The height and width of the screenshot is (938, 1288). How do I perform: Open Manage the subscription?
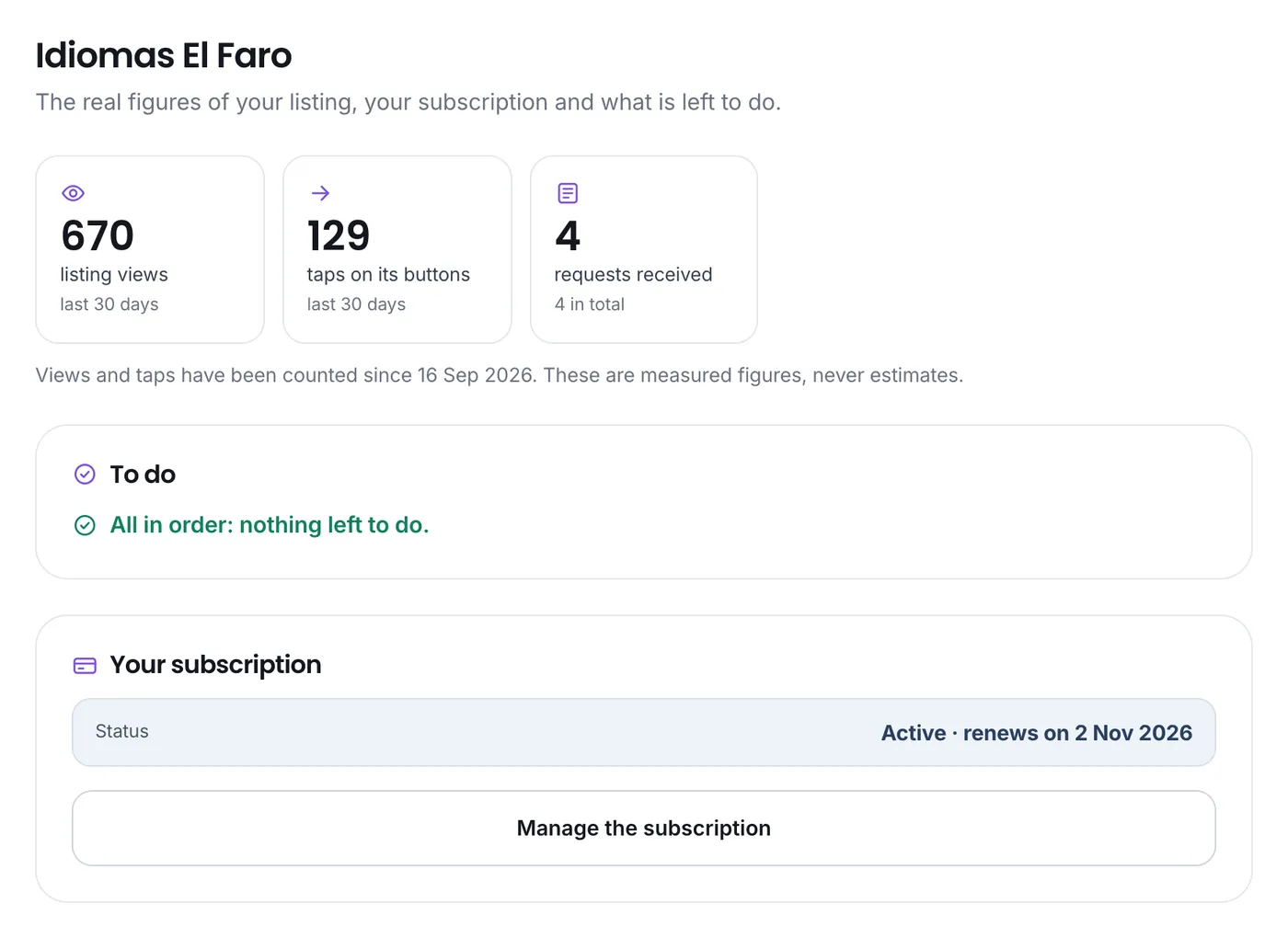coord(644,828)
